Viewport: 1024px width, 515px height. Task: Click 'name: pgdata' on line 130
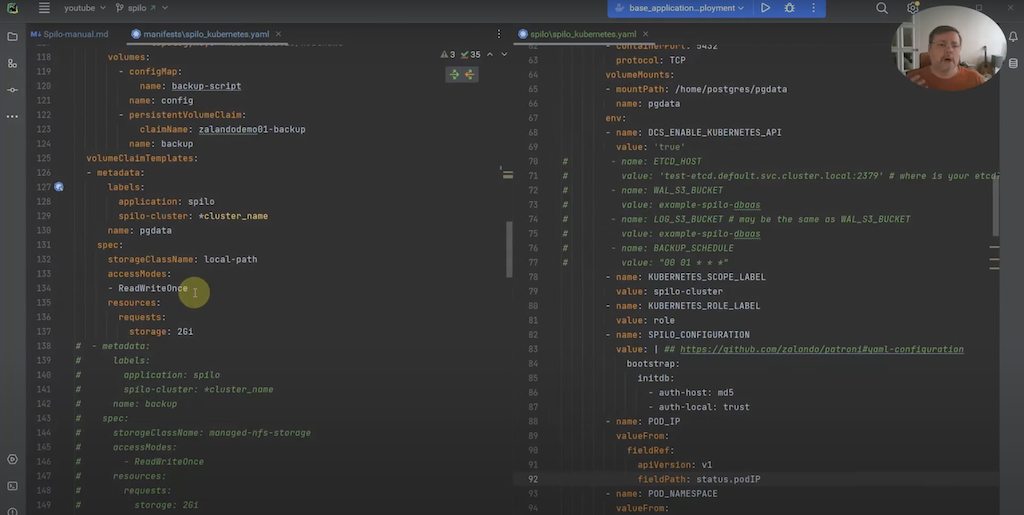coord(140,230)
